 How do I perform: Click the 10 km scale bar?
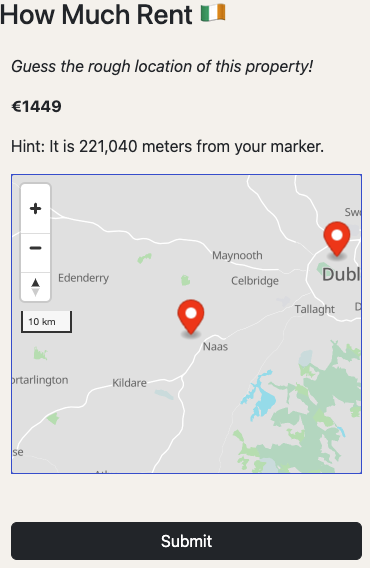coord(46,322)
